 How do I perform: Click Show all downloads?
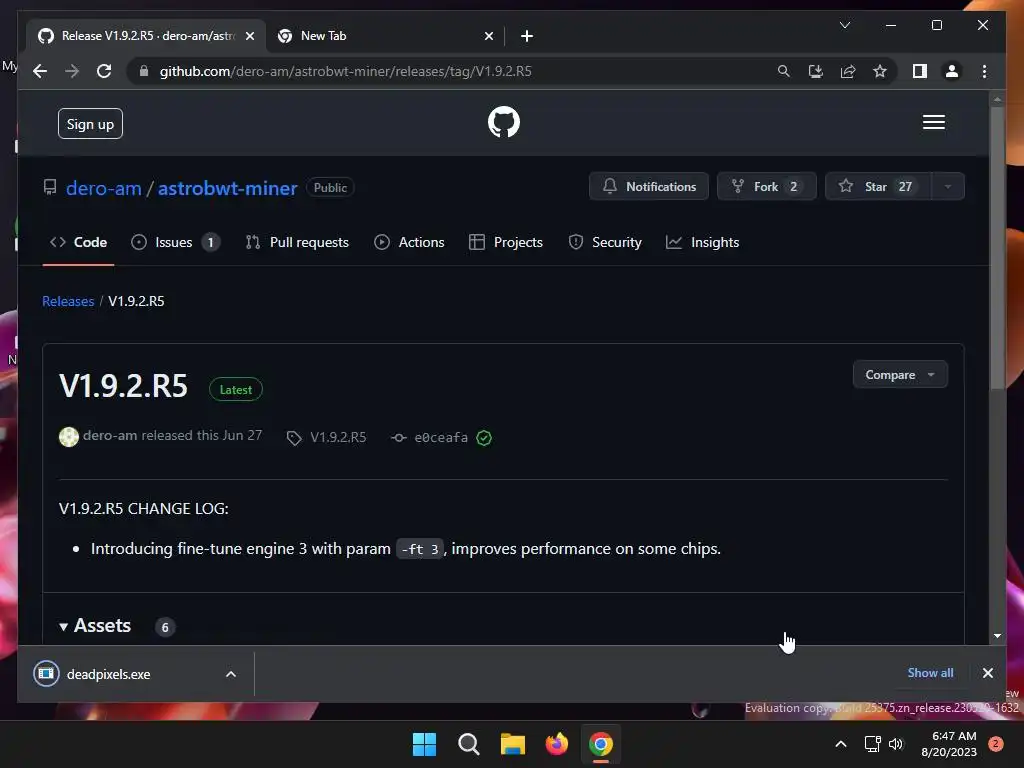(930, 673)
